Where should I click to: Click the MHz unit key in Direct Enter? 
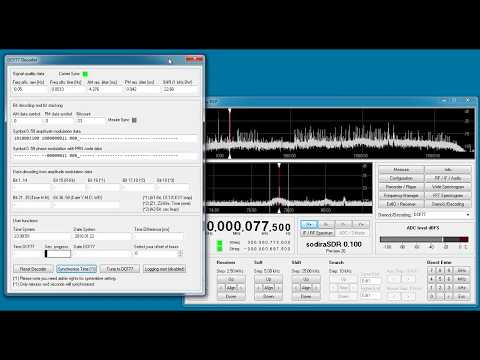pos(462,279)
